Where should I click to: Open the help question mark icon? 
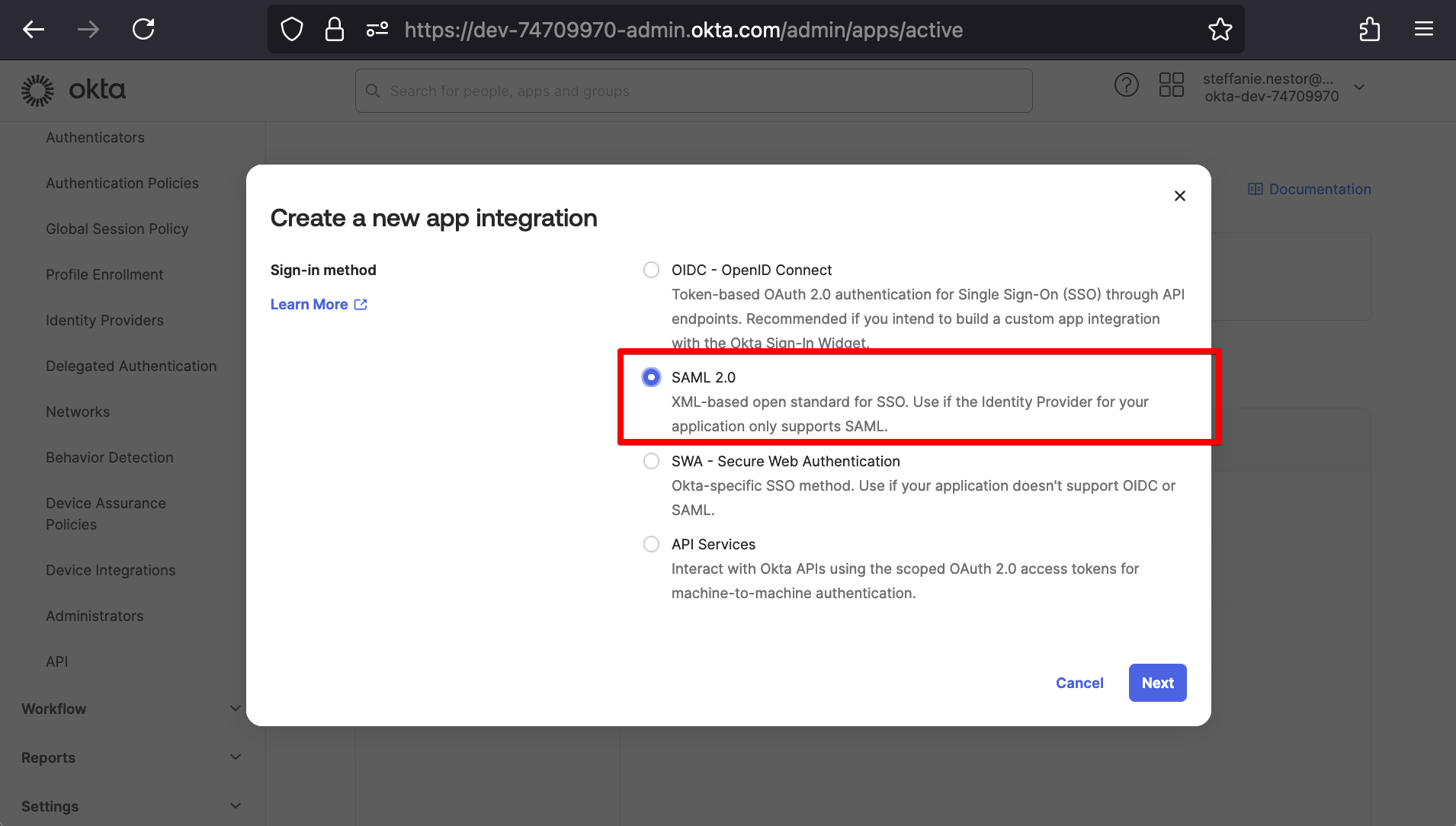point(1126,85)
